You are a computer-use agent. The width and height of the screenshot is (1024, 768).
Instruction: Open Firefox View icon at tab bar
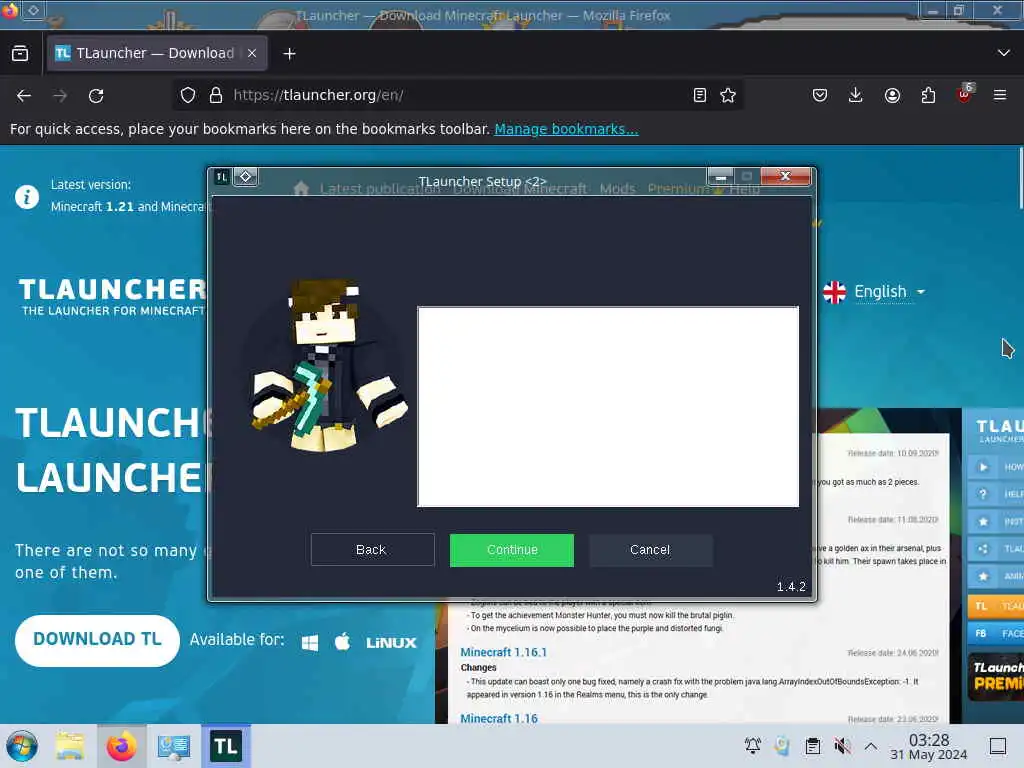[20, 54]
